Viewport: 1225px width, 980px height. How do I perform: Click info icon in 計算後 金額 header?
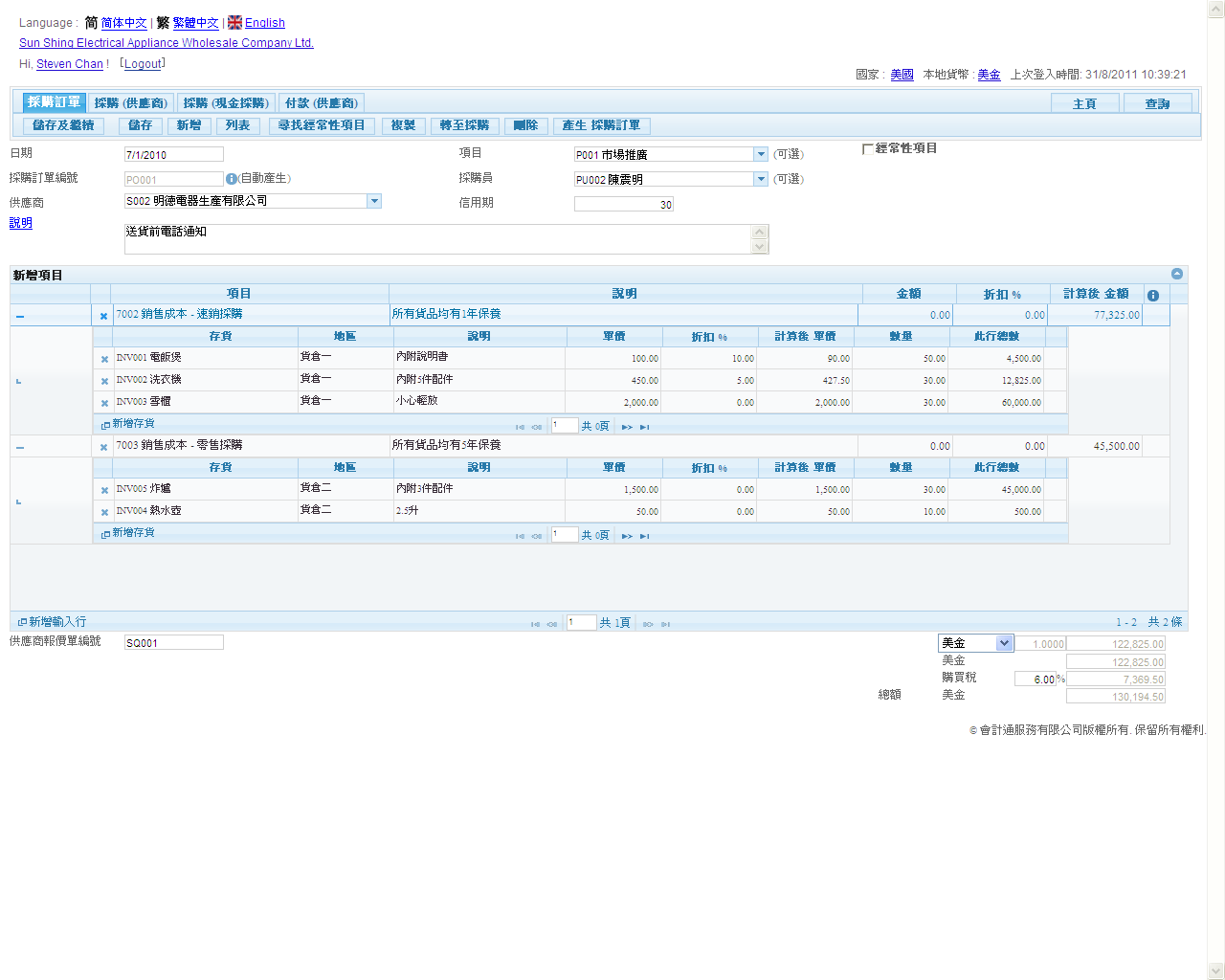[x=1153, y=295]
